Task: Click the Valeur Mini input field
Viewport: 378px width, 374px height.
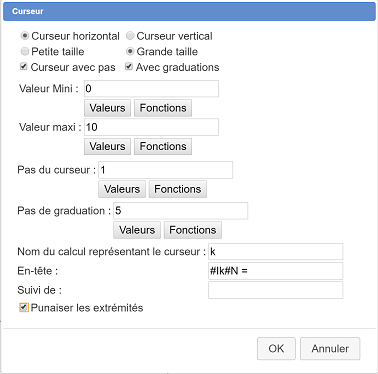Action: (151, 89)
